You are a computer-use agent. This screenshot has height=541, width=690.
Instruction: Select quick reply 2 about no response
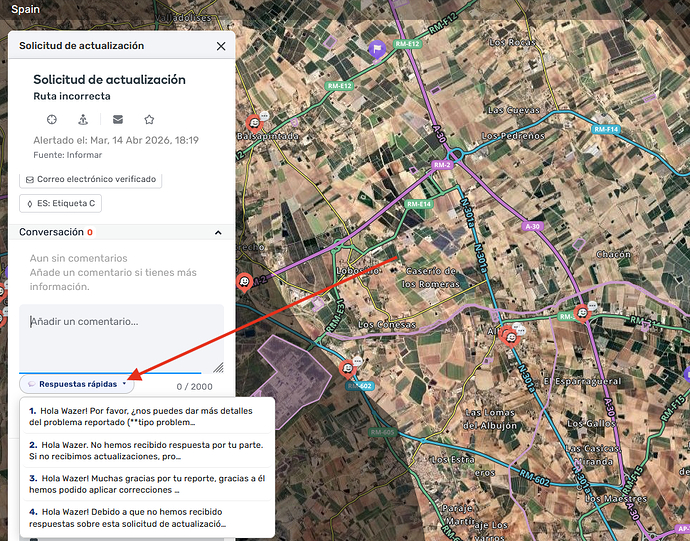click(147, 450)
